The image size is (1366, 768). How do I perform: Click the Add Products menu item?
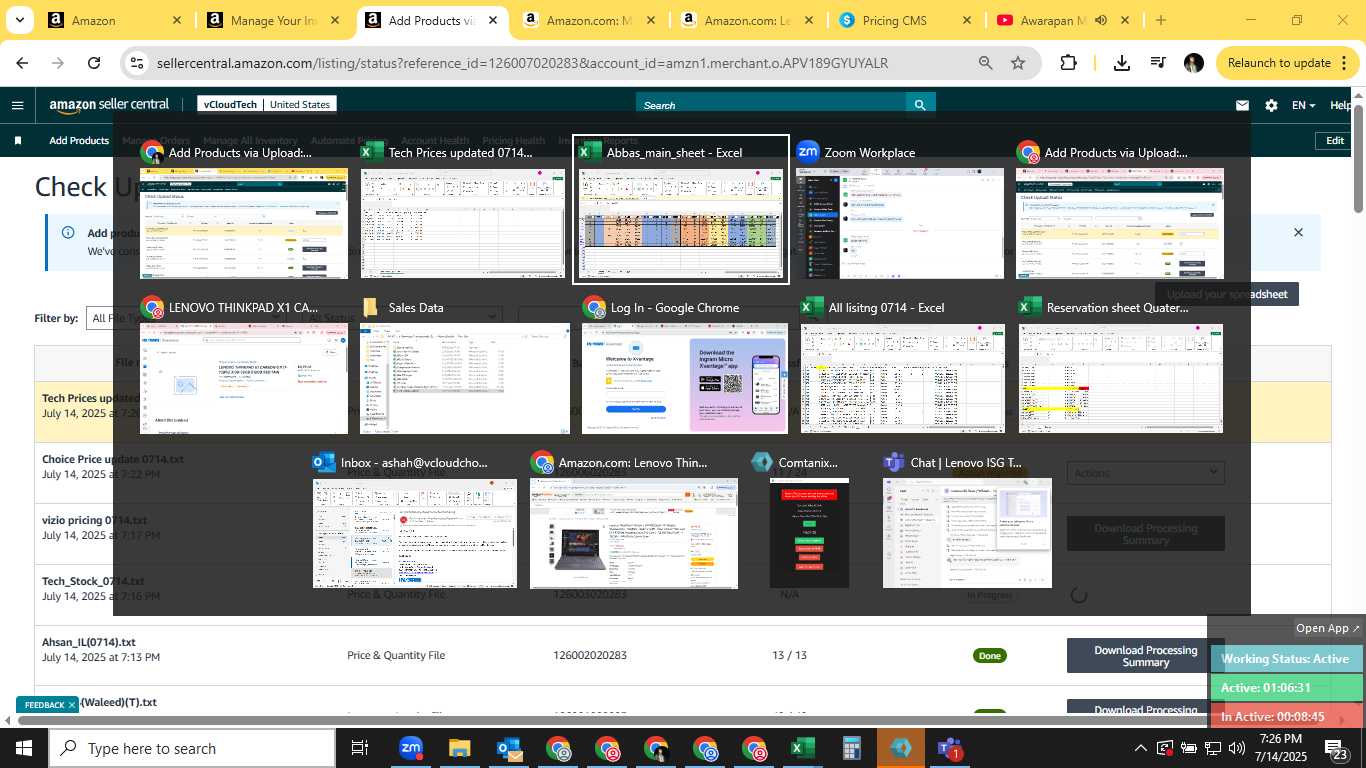79,141
